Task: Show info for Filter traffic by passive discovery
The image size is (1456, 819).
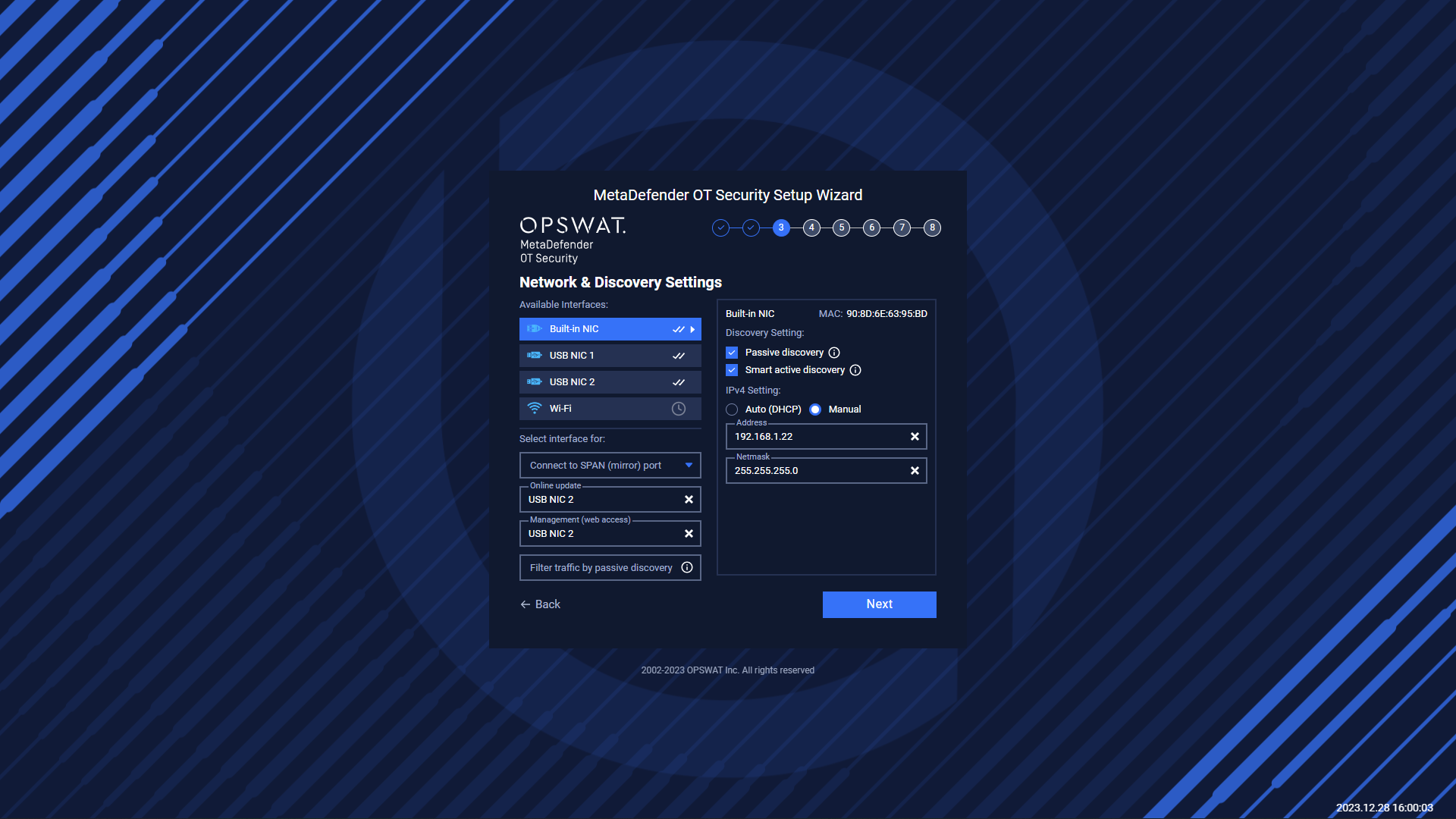Action: tap(687, 568)
